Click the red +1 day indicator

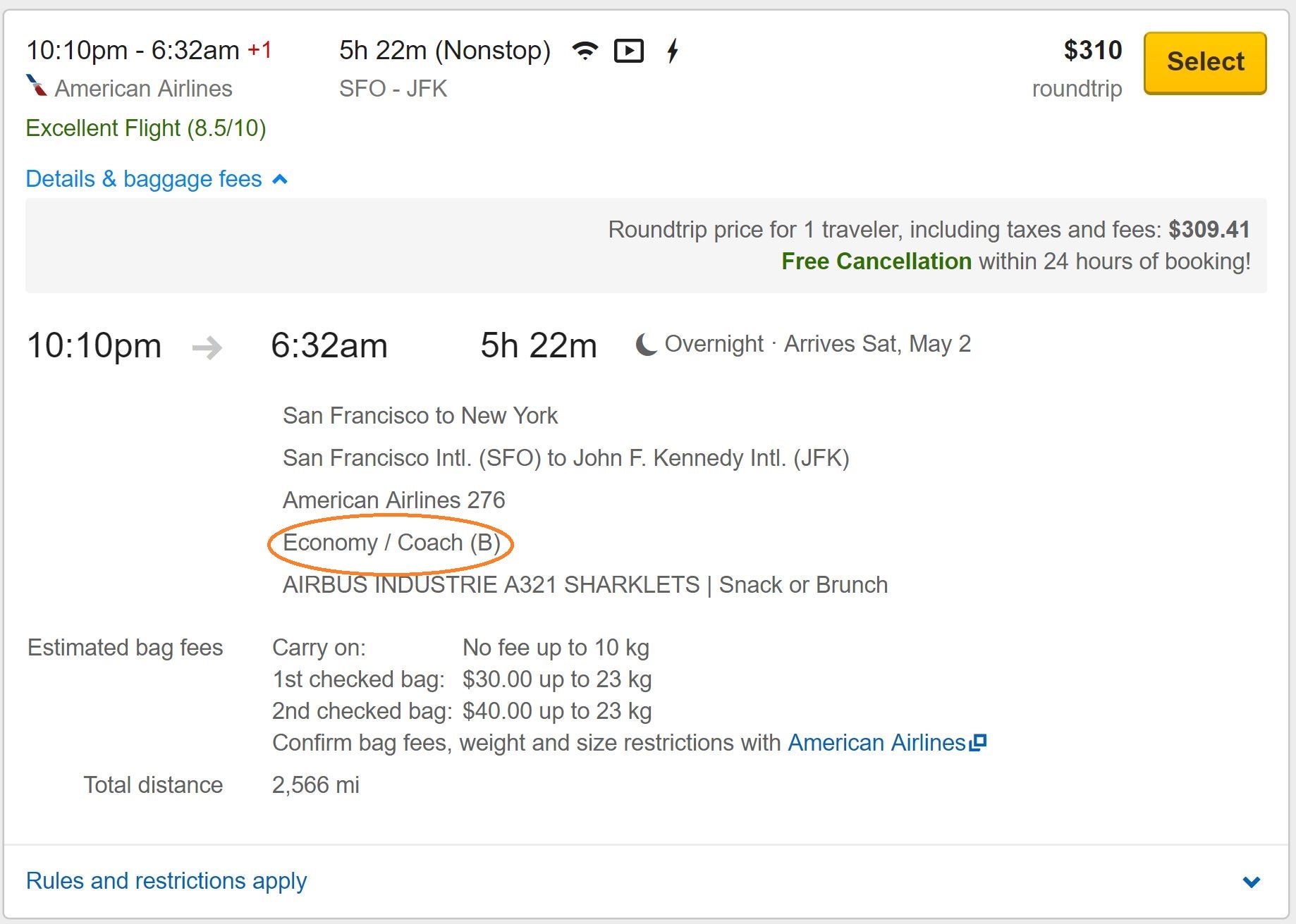pyautogui.click(x=259, y=50)
